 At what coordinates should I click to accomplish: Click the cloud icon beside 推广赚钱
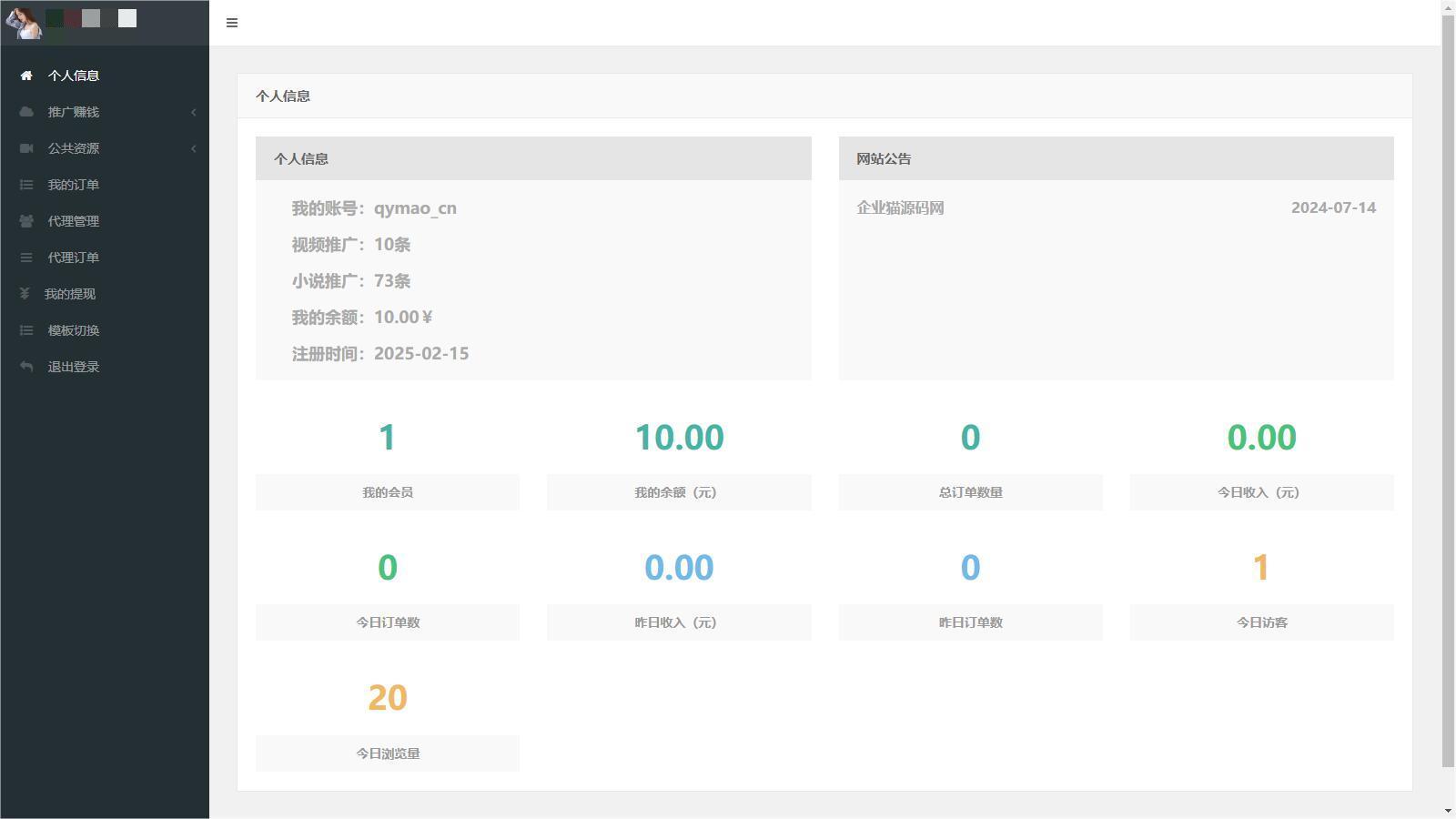26,112
